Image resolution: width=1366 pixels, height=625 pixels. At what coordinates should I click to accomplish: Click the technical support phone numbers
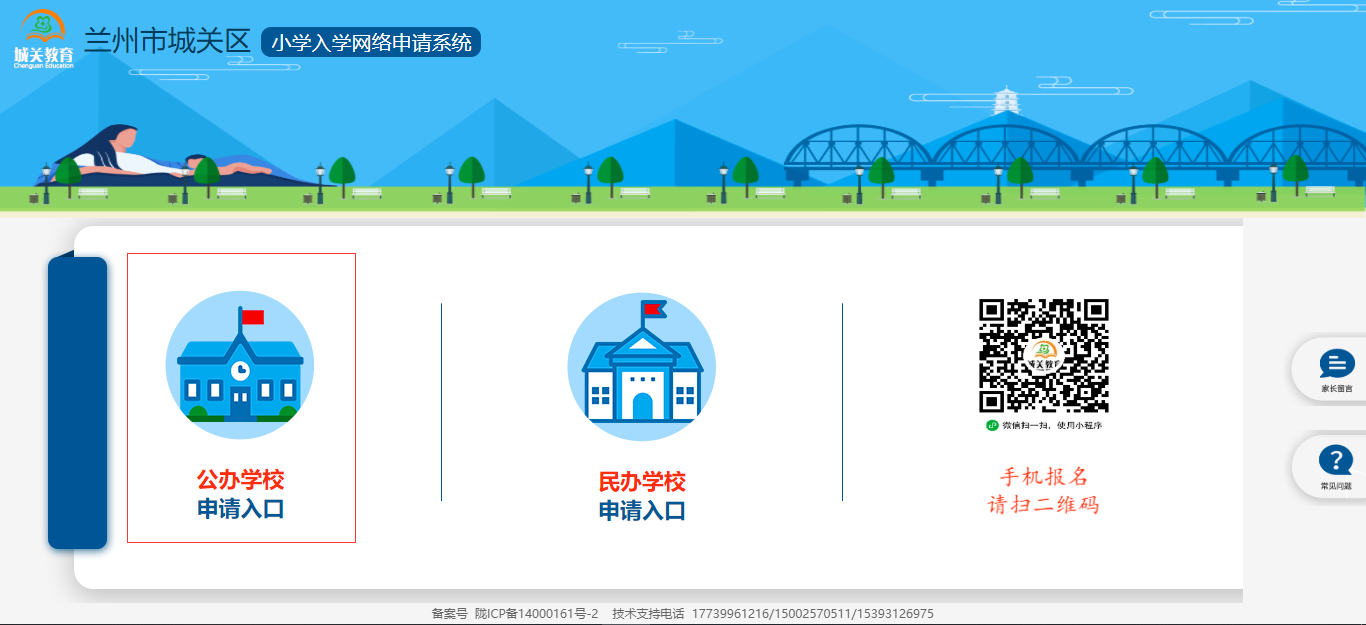(x=813, y=614)
